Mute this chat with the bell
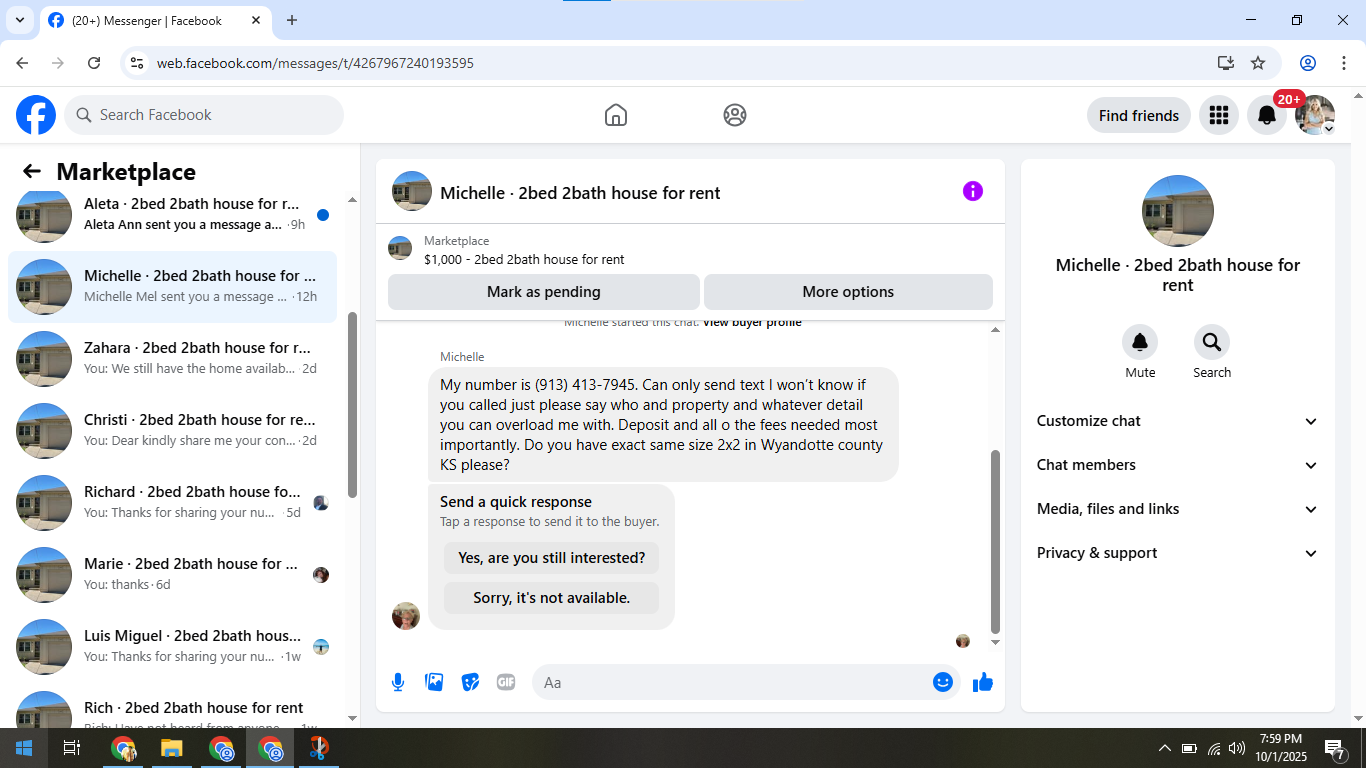 click(x=1140, y=343)
